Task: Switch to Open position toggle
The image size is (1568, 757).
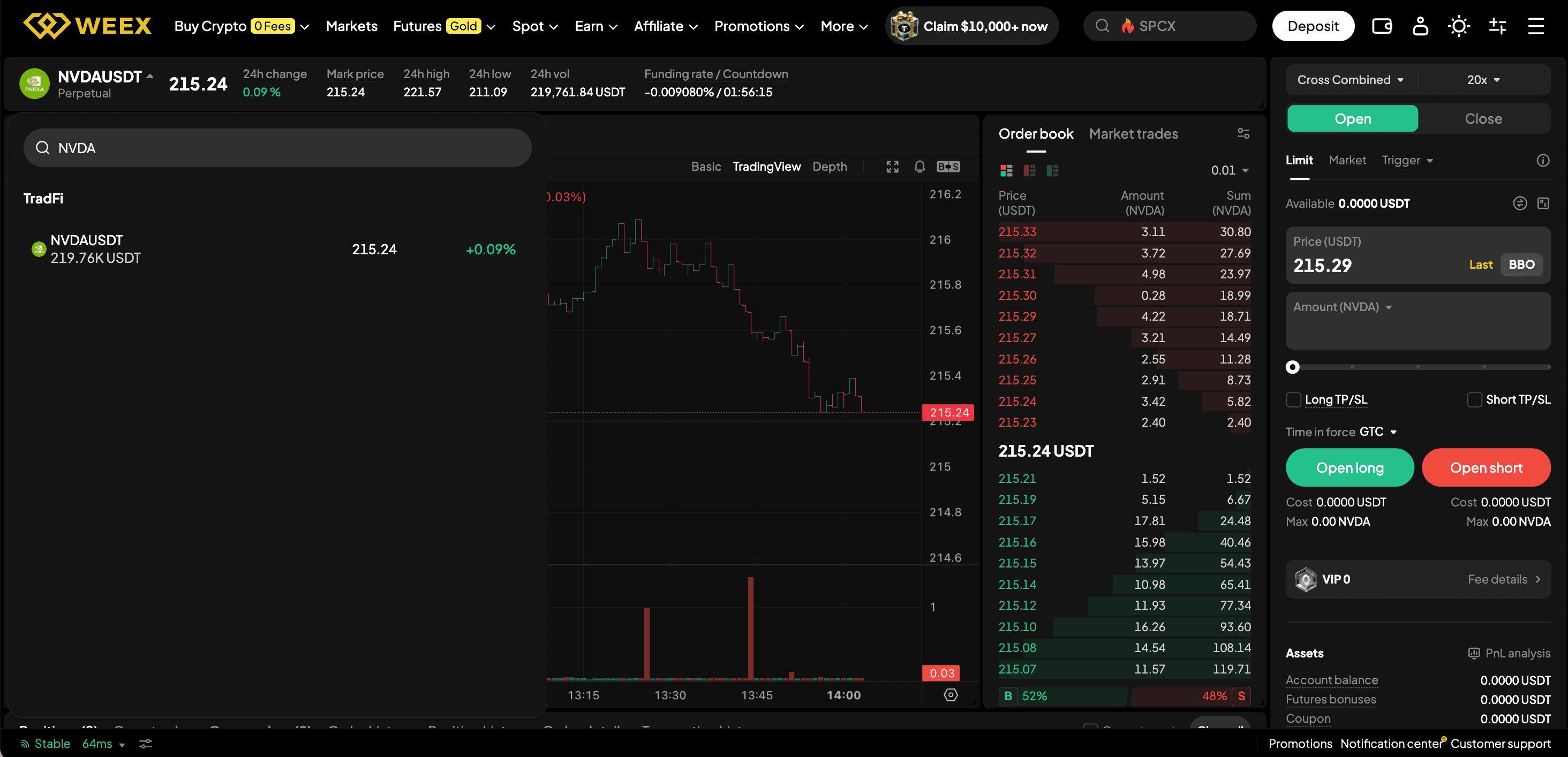Action: (1353, 119)
